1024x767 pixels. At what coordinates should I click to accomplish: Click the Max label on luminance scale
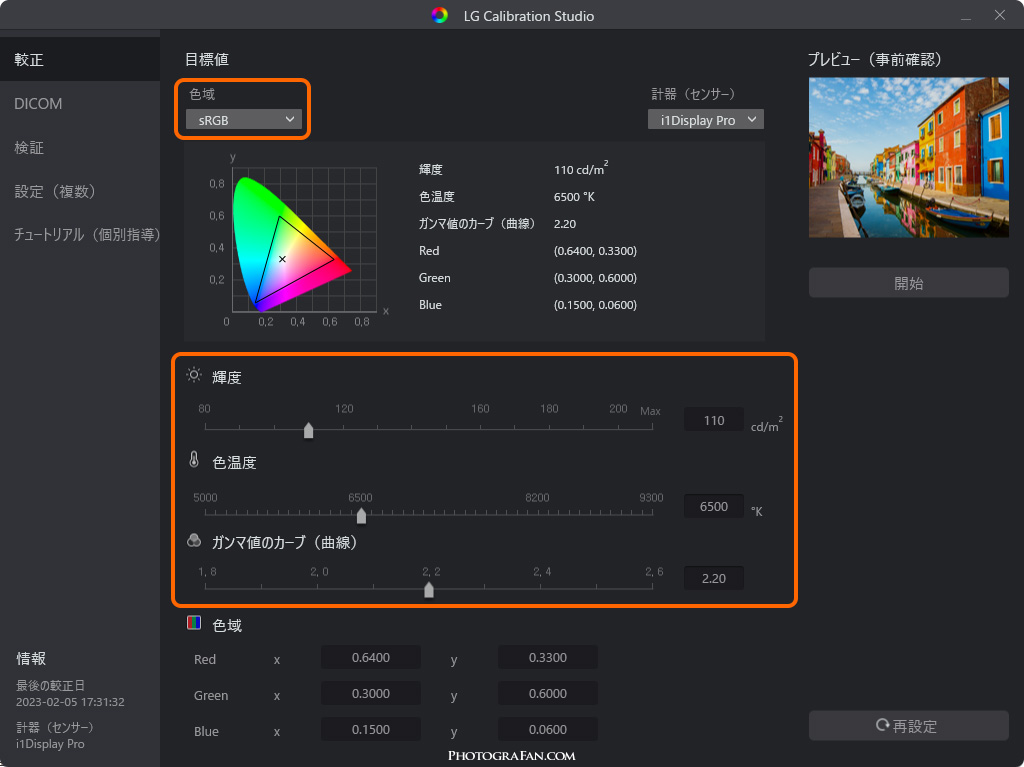pos(650,411)
